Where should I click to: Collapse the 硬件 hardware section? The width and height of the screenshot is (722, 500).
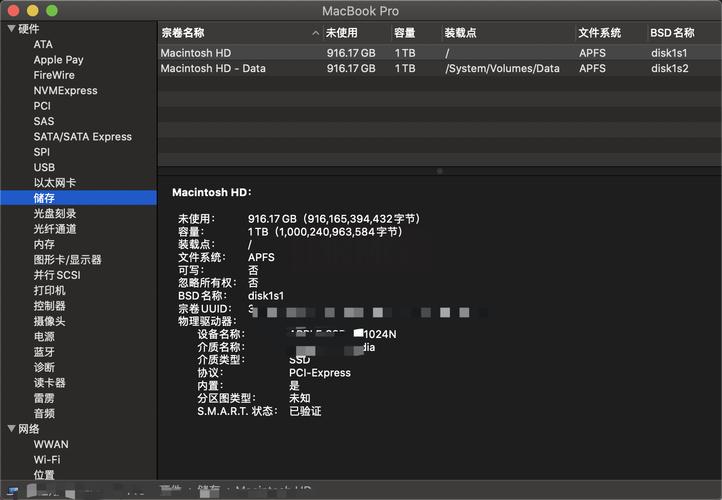(12, 29)
